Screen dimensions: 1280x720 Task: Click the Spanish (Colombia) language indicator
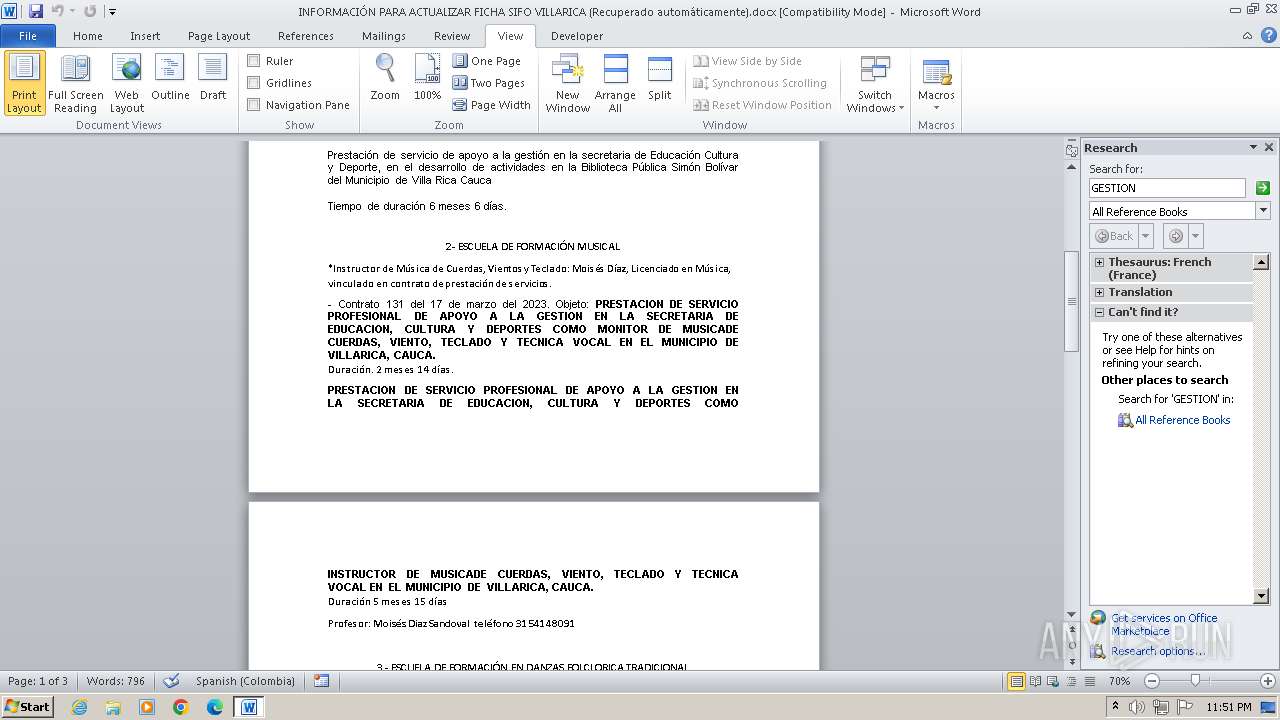pos(245,681)
